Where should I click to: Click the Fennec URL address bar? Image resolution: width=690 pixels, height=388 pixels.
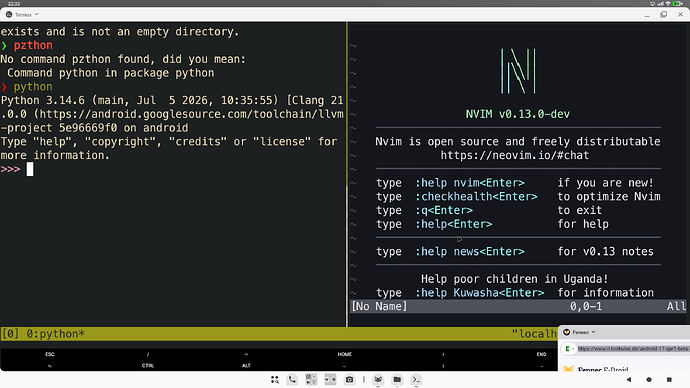pyautogui.click(x=633, y=348)
